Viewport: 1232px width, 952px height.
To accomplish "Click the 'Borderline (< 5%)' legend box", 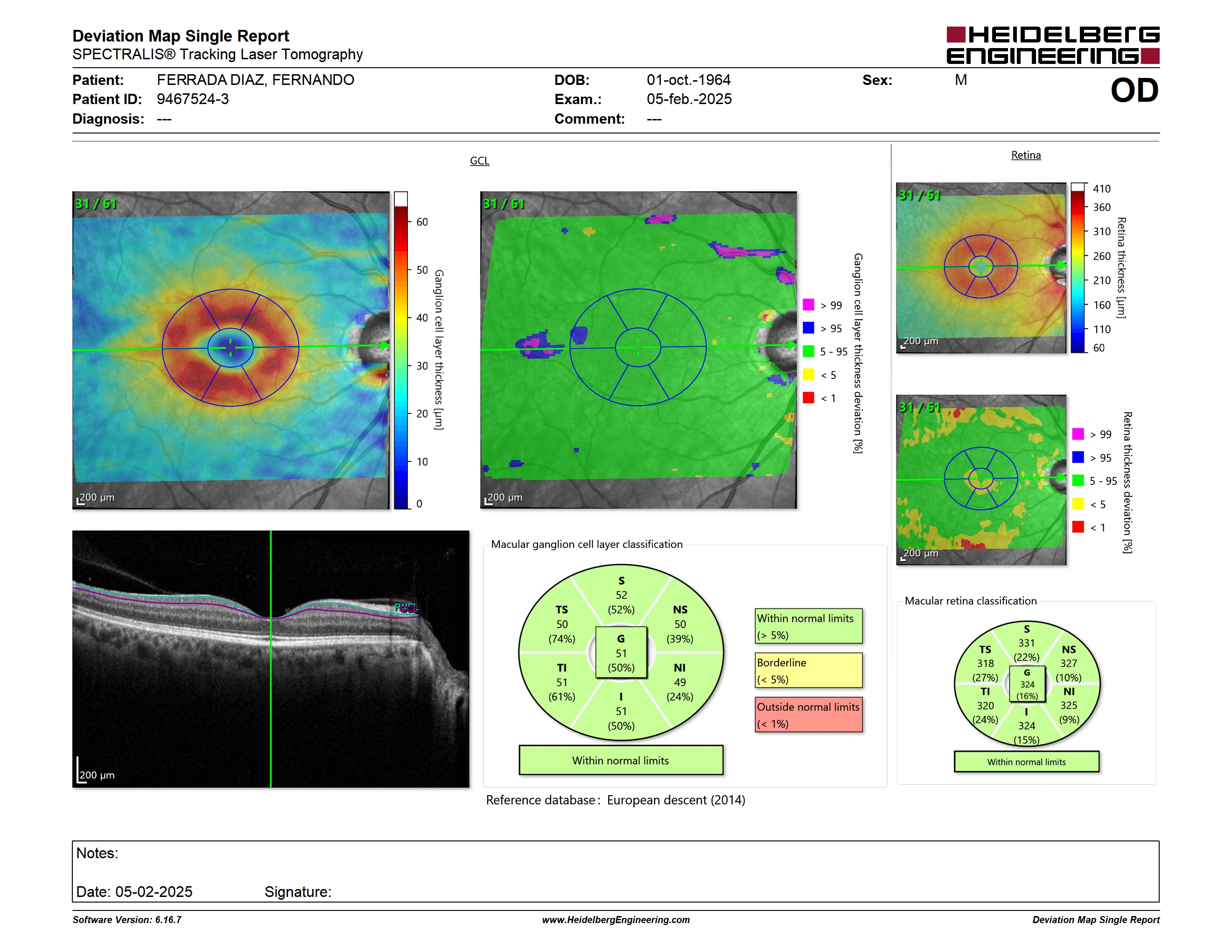I will click(x=809, y=671).
